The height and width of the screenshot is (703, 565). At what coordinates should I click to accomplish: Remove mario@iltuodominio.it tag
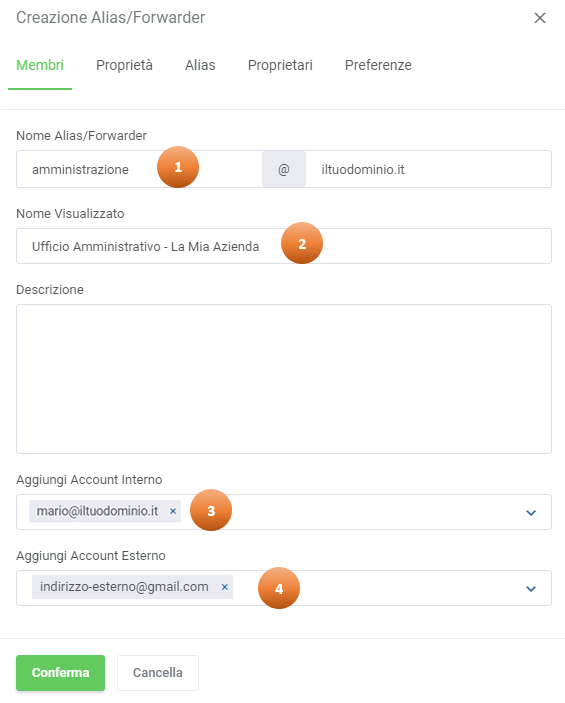coord(173,511)
